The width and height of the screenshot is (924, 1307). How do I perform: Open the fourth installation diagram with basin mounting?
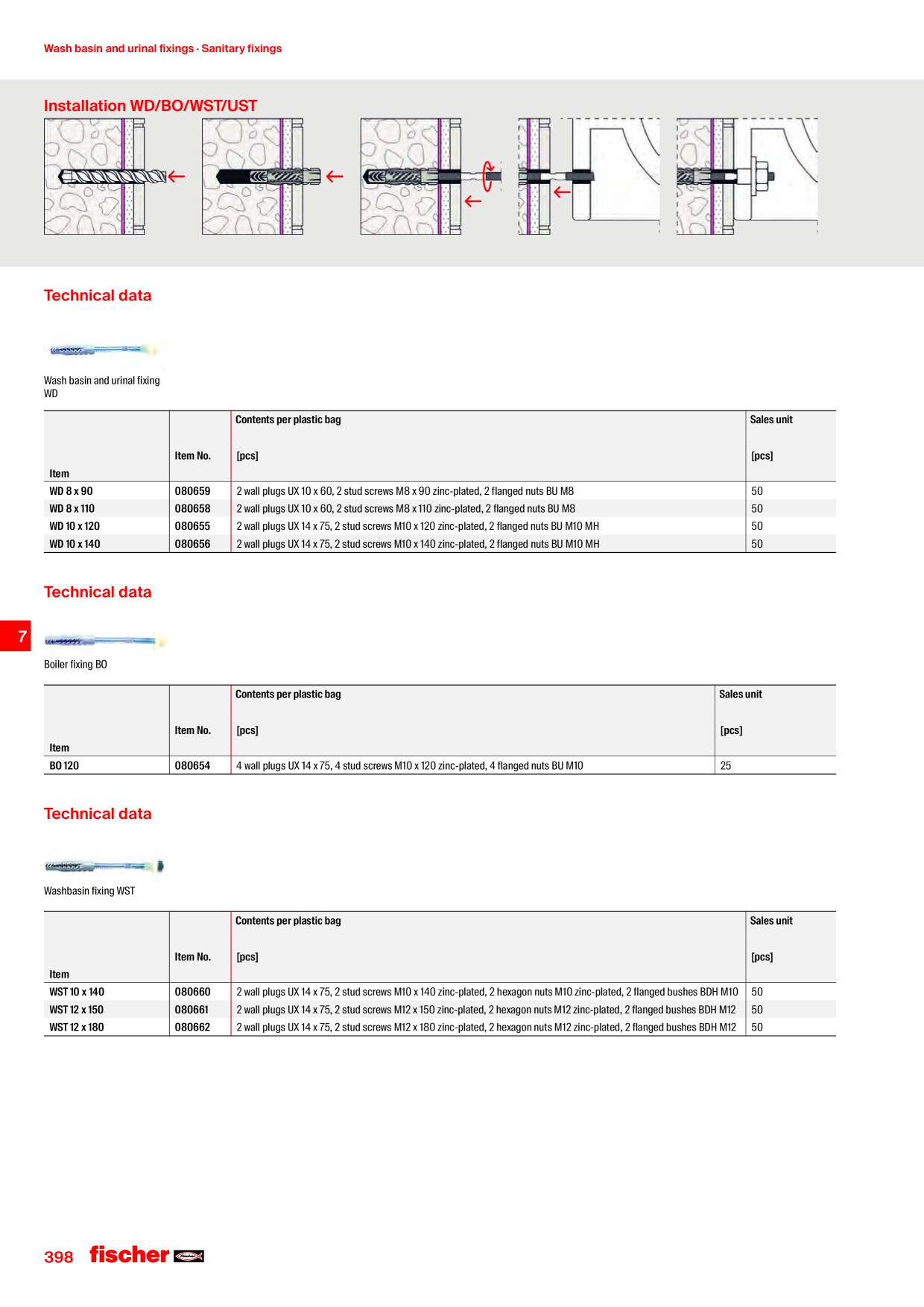pyautogui.click(x=589, y=177)
